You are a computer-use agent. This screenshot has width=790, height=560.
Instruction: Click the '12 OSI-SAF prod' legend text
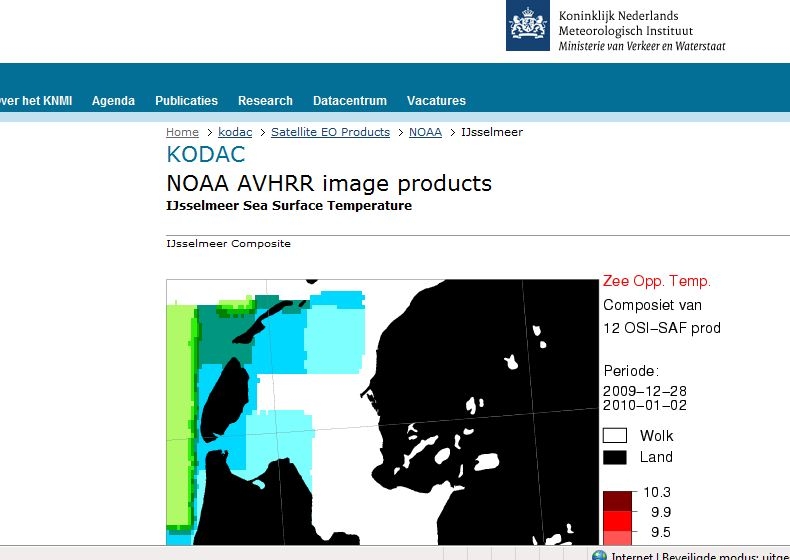pyautogui.click(x=662, y=328)
